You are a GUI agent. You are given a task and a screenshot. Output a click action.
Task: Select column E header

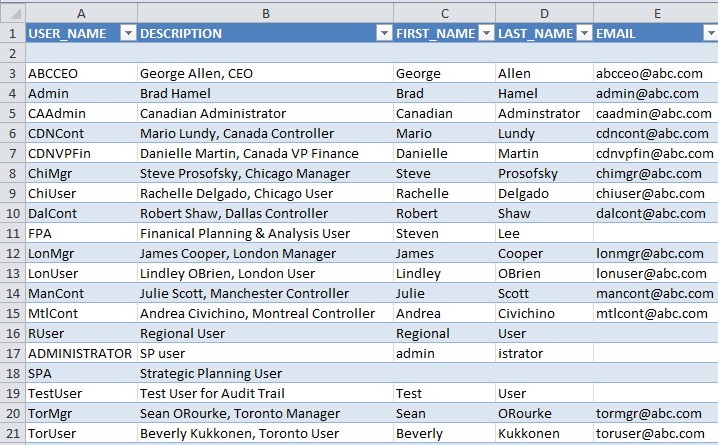655,12
